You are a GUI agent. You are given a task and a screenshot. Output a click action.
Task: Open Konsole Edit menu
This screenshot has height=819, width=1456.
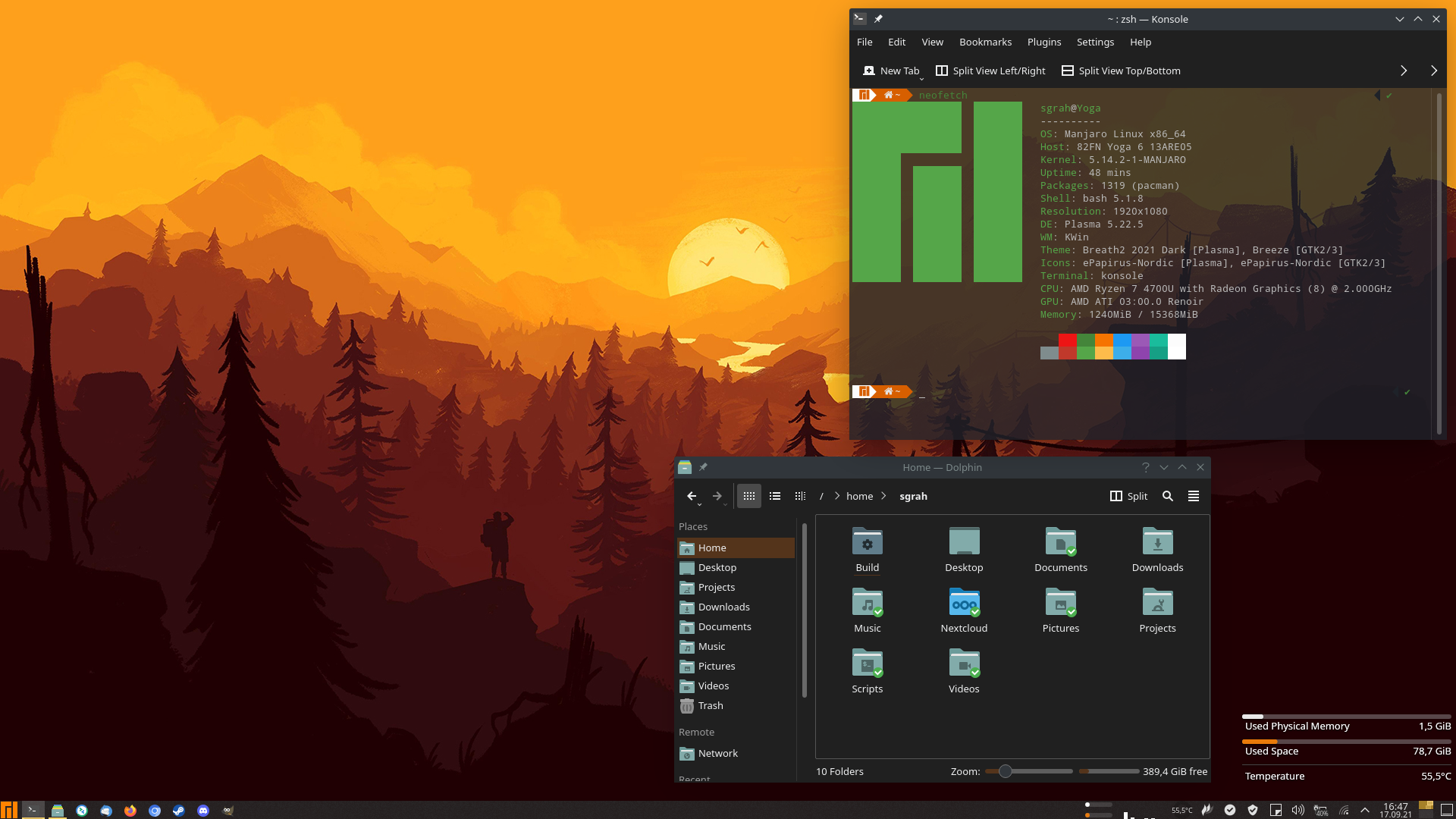point(897,42)
